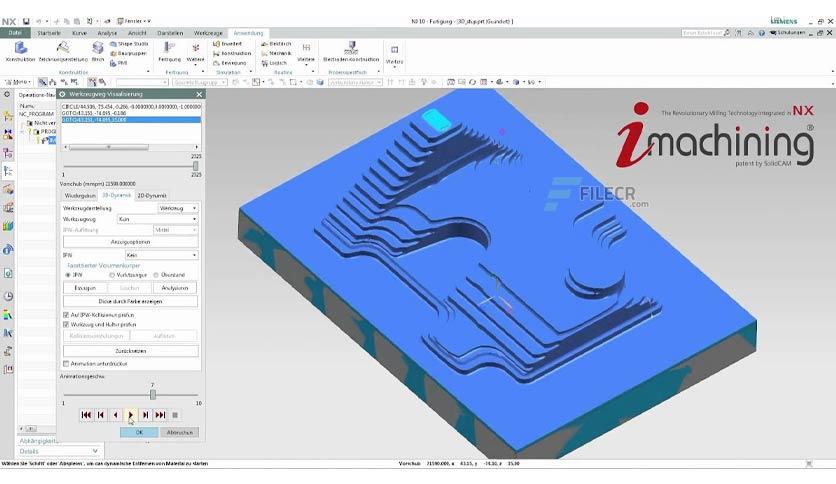This screenshot has height=484, width=836.
Task: Click the Abbrechen button
Action: (x=180, y=432)
